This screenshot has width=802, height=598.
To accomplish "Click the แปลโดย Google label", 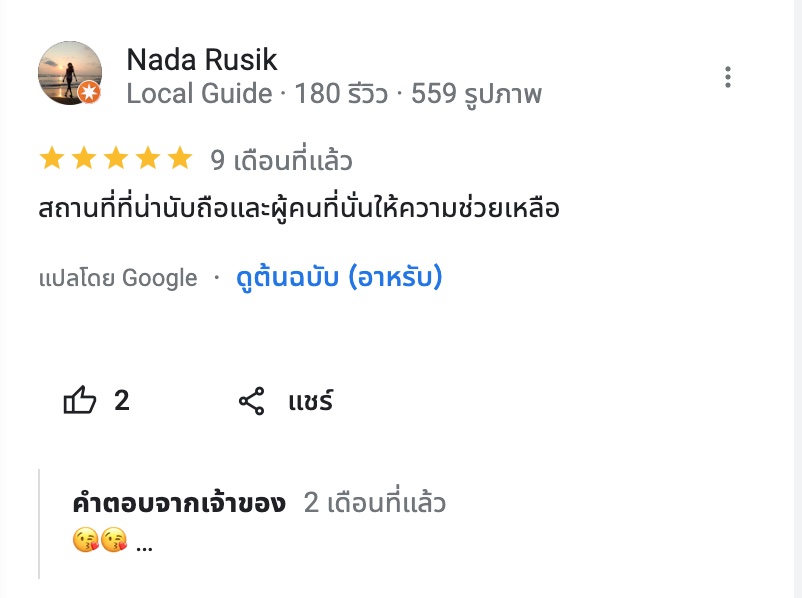I will pyautogui.click(x=118, y=278).
